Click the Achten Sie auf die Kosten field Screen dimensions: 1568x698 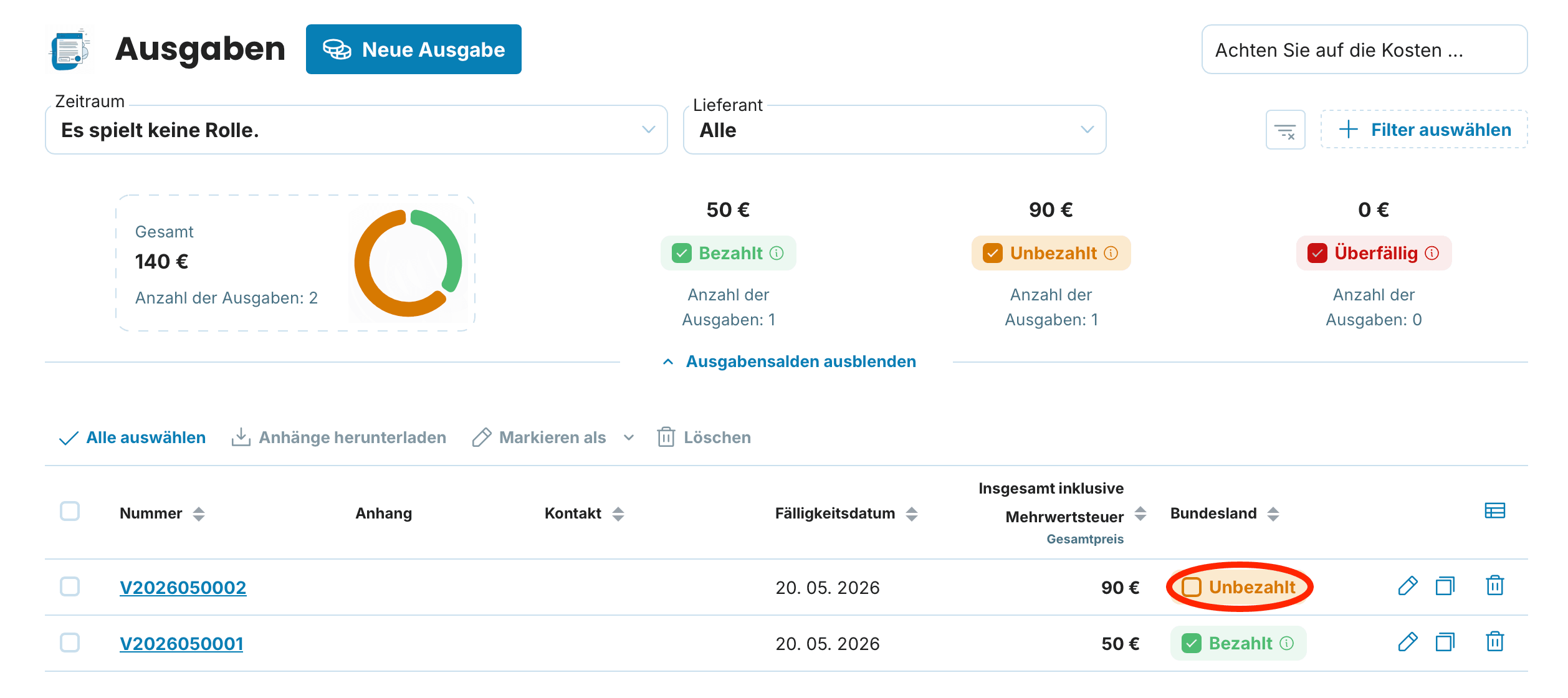(1364, 49)
